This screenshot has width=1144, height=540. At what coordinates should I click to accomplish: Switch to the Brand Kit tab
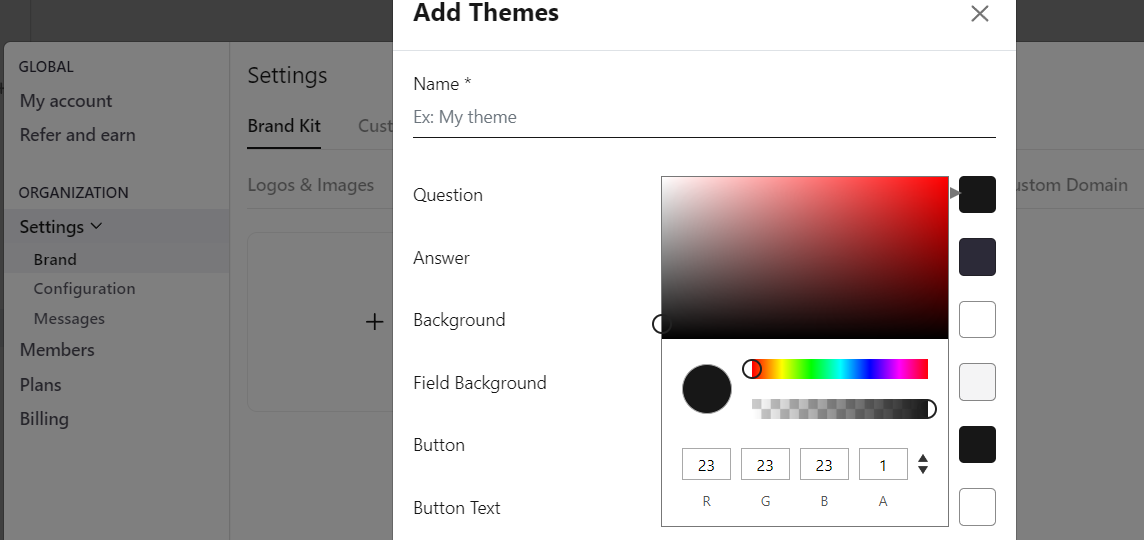coord(284,126)
